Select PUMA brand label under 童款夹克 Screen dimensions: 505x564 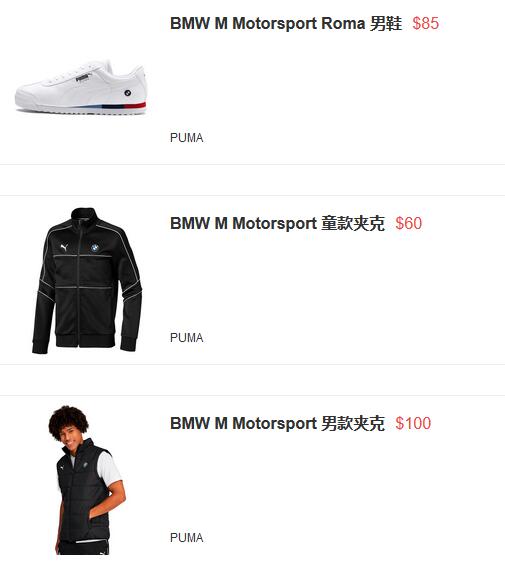point(186,338)
